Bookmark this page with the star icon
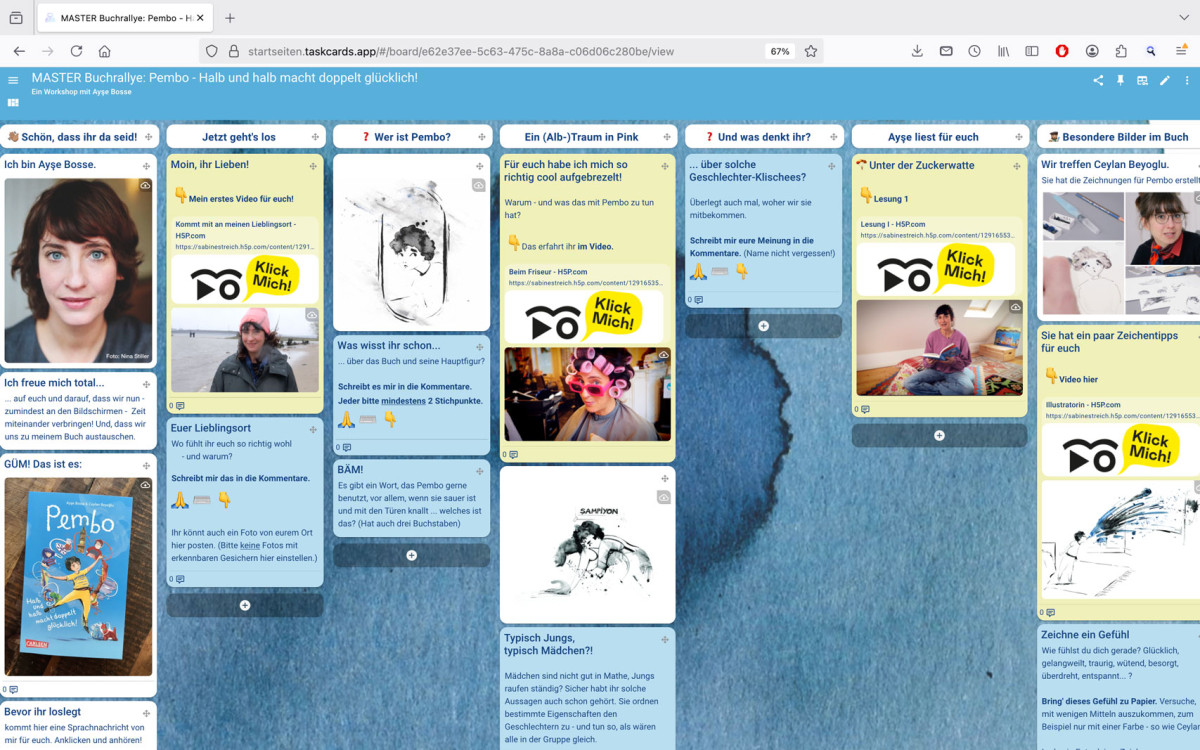This screenshot has width=1200, height=750. click(x=810, y=51)
